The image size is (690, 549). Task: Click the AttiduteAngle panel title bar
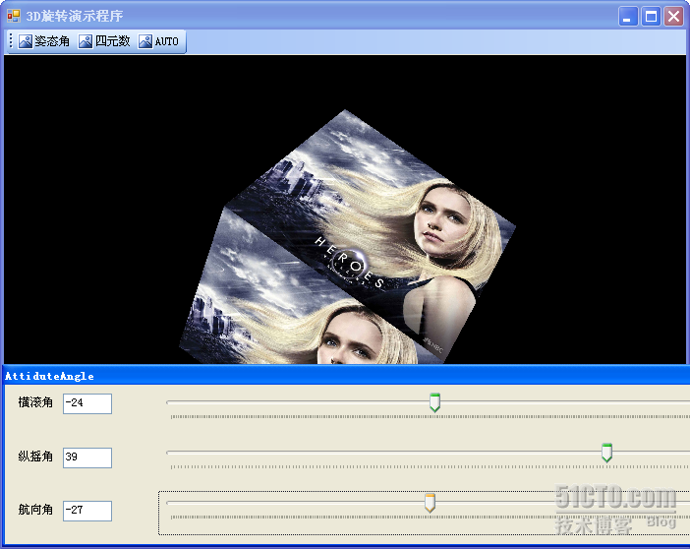click(x=346, y=376)
